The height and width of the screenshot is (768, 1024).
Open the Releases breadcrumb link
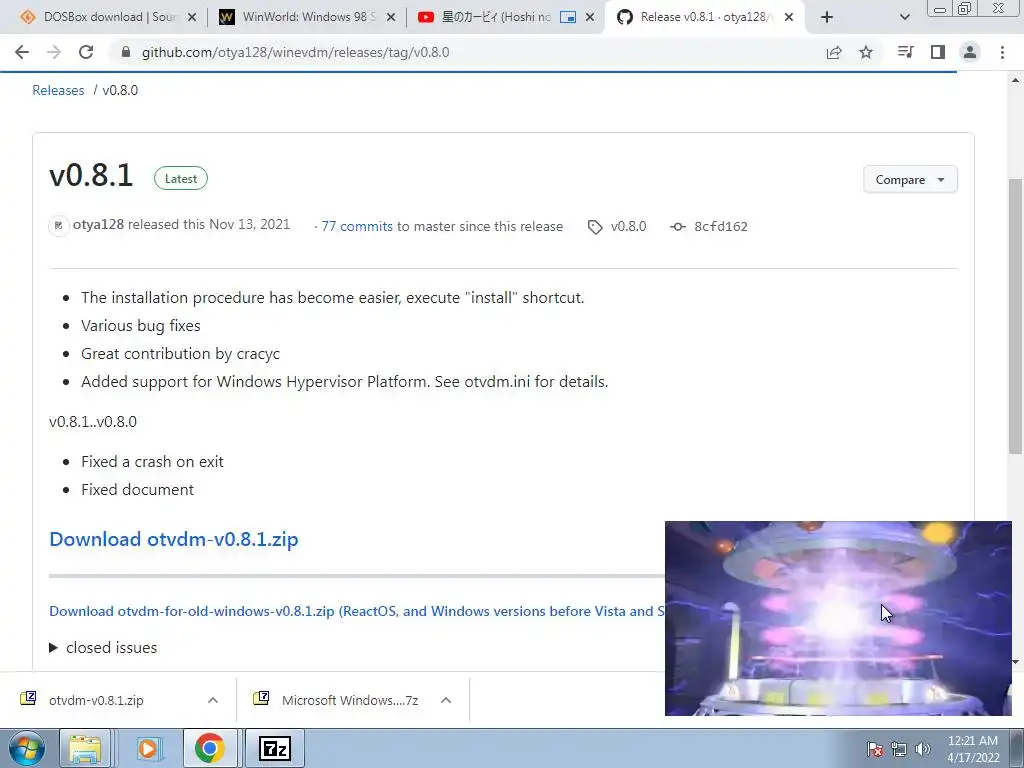(58, 90)
